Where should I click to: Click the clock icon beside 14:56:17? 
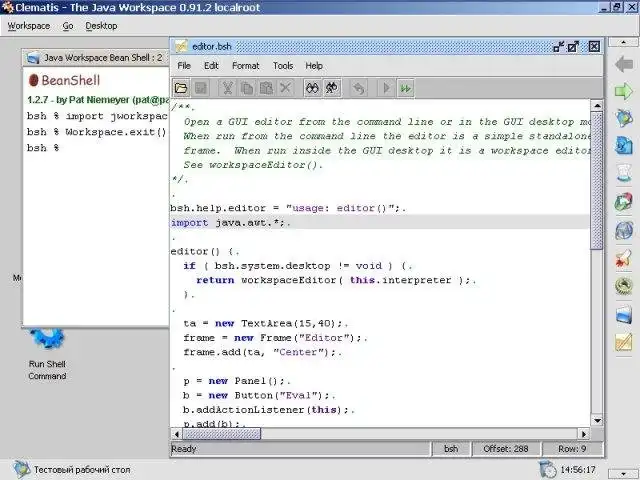547,469
